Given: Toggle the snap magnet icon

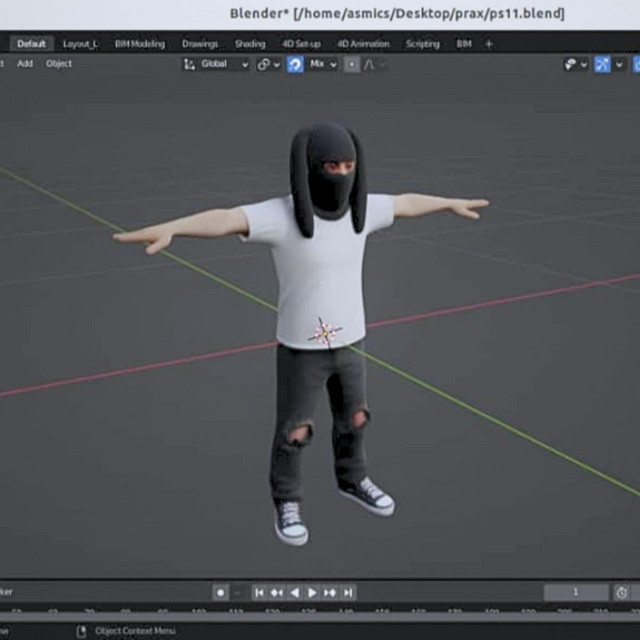Looking at the screenshot, I should point(295,64).
